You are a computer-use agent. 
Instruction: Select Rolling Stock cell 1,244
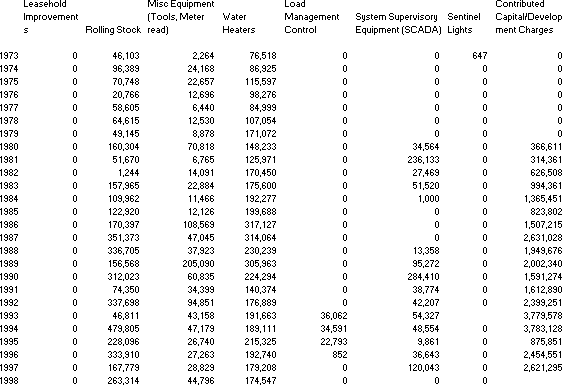pos(129,173)
